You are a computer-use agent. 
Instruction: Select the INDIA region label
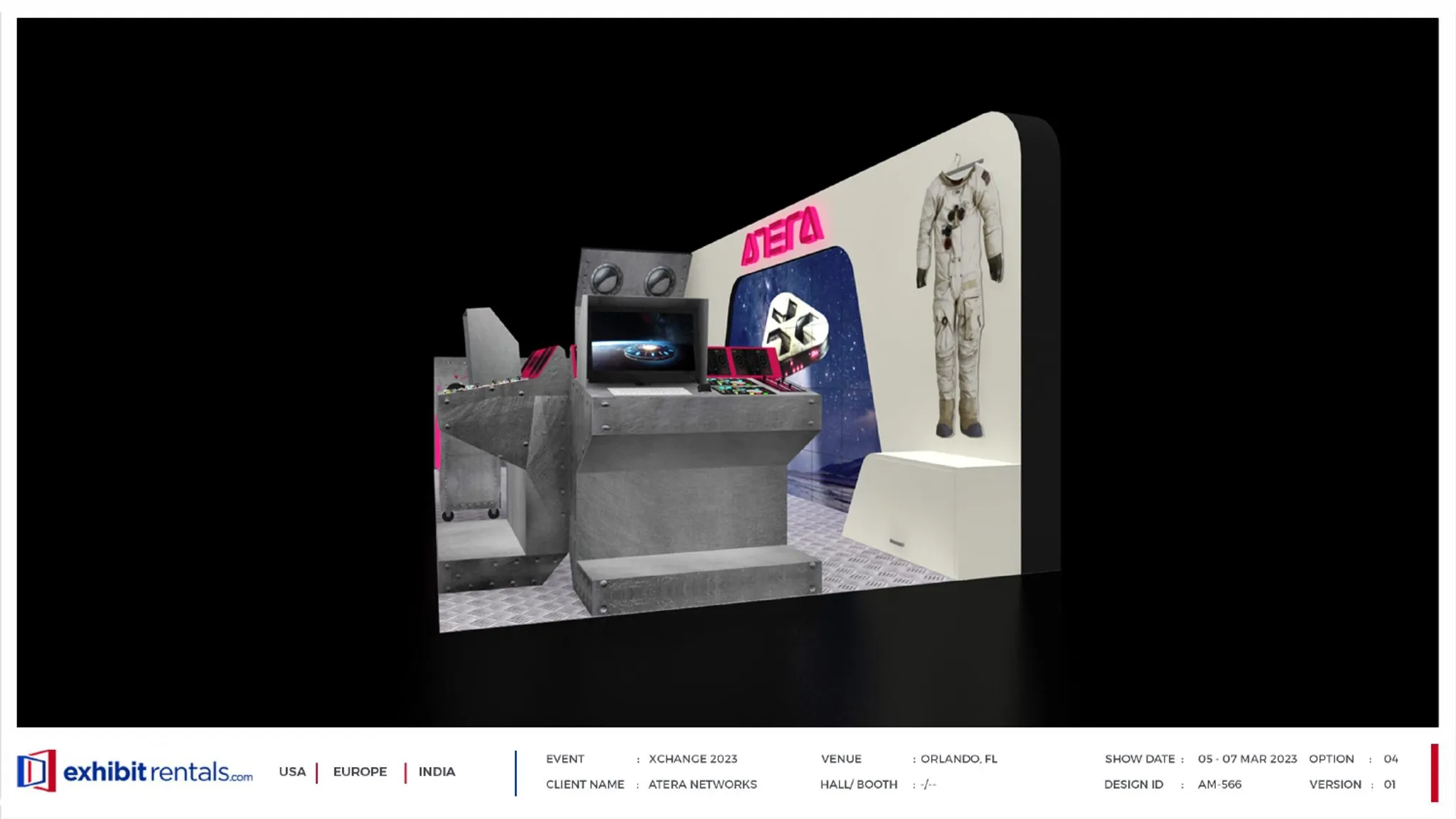click(437, 771)
